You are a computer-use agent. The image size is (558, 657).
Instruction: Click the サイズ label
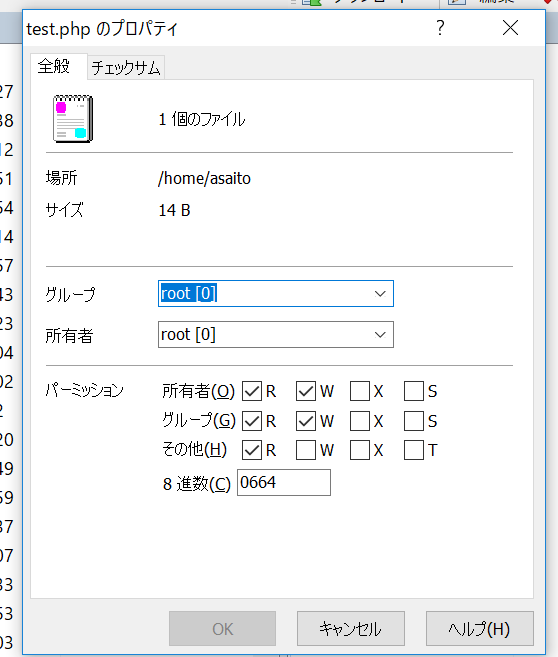click(x=64, y=210)
